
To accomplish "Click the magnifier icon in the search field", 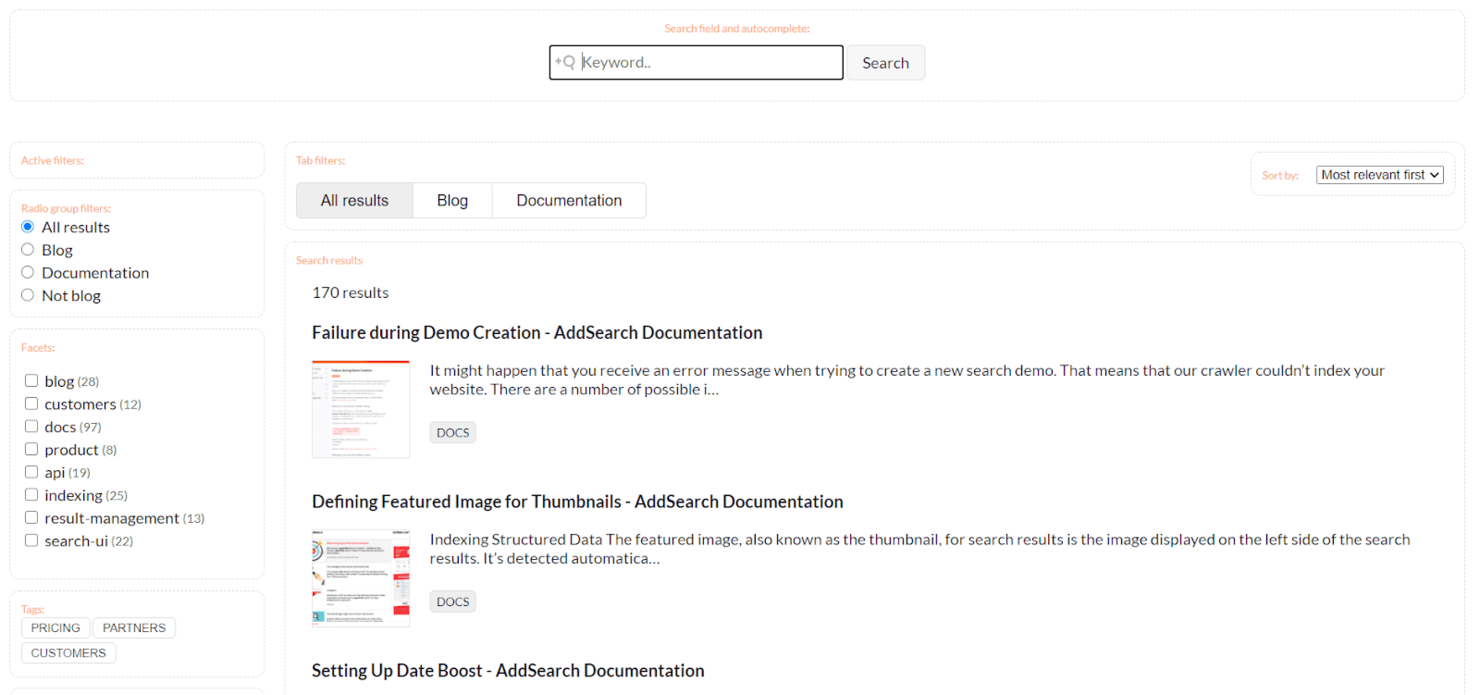I will pos(565,62).
